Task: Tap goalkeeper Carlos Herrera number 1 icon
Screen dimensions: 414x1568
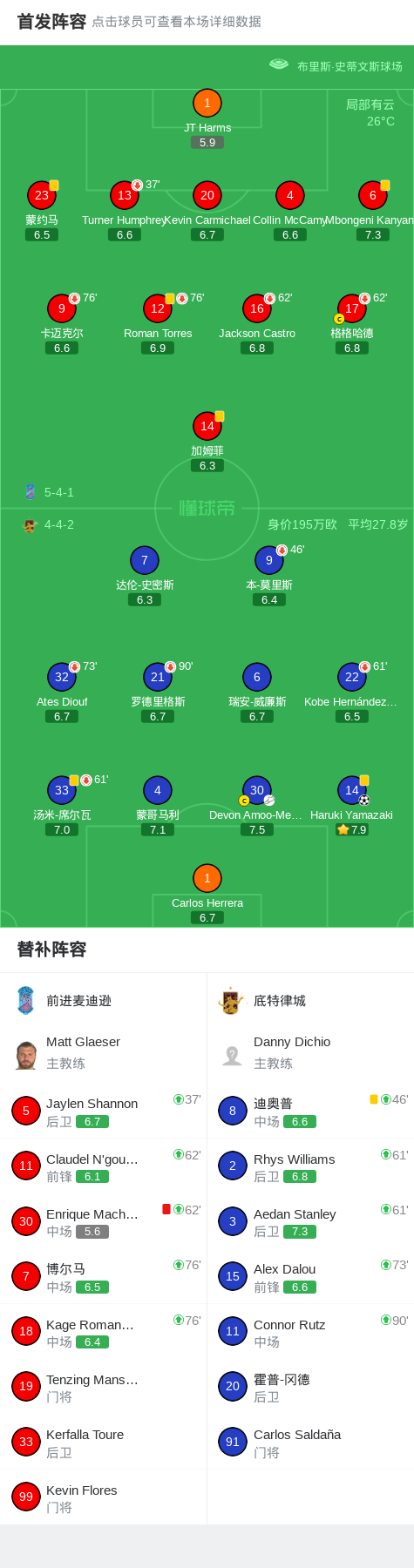Action: (207, 878)
